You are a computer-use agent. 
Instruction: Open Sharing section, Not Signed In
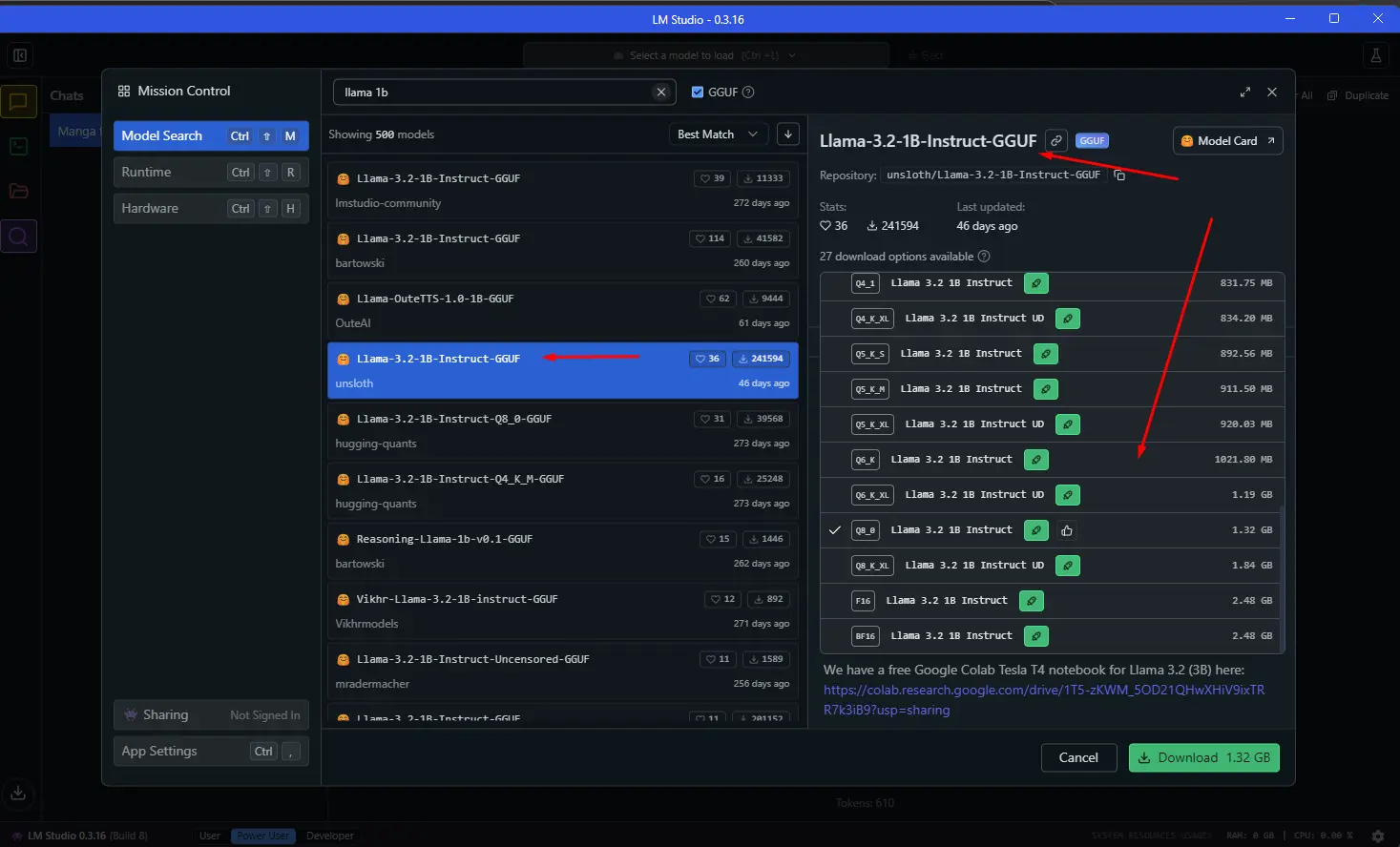[x=211, y=714]
